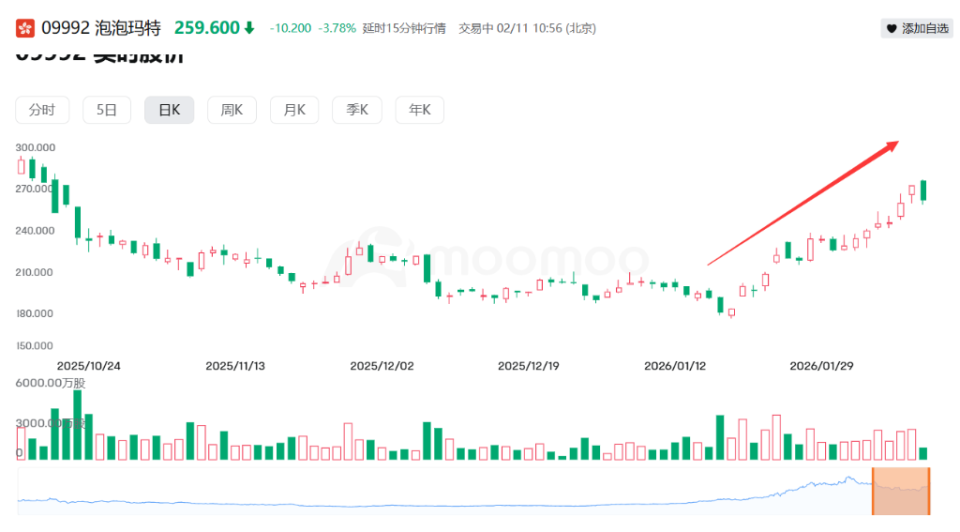Switch to the 分时 chart tab
Viewport: 960px width, 532px height.
[x=42, y=110]
